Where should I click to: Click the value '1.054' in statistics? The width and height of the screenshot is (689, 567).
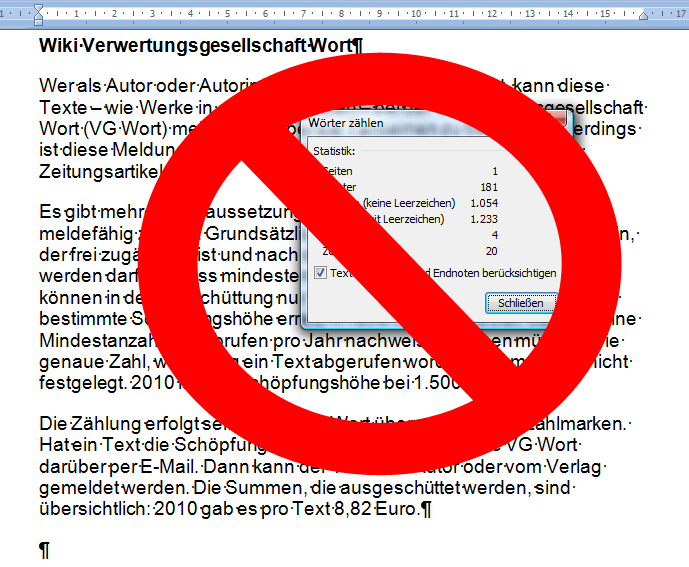(484, 203)
